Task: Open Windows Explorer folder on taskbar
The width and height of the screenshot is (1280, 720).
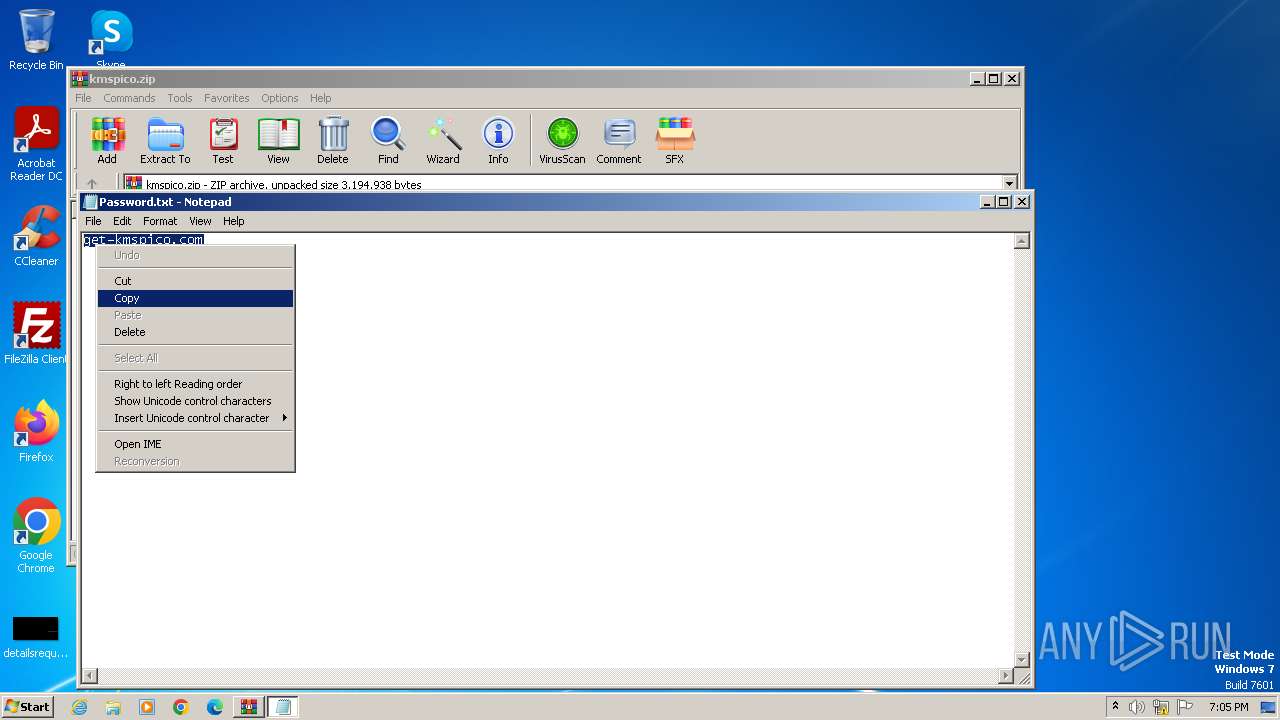Action: pyautogui.click(x=113, y=707)
